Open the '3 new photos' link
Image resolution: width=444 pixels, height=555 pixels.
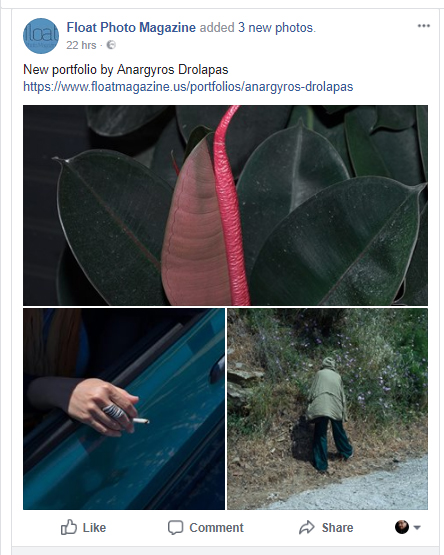(x=276, y=27)
